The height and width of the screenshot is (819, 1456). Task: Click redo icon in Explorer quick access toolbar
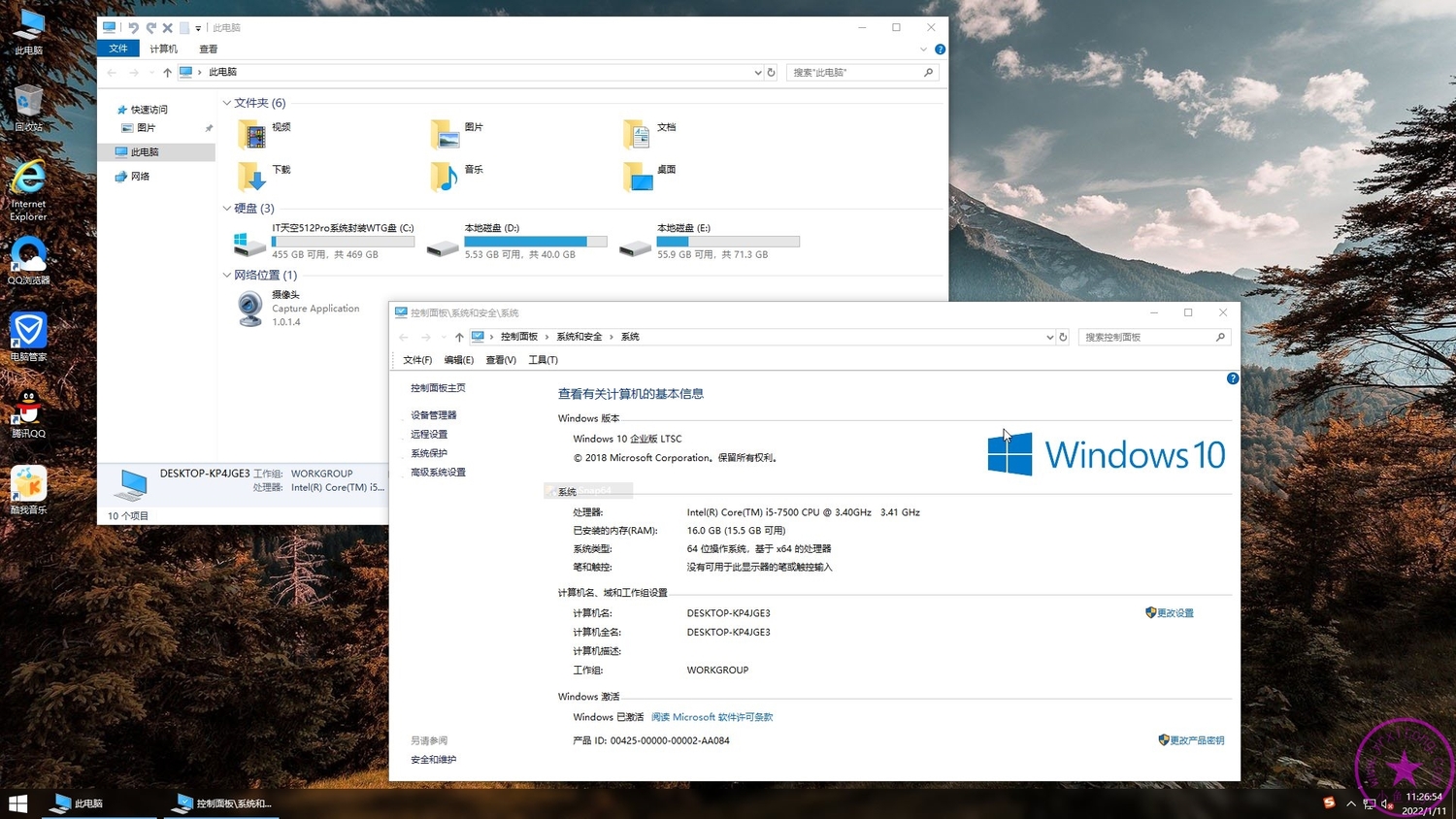coord(150,28)
